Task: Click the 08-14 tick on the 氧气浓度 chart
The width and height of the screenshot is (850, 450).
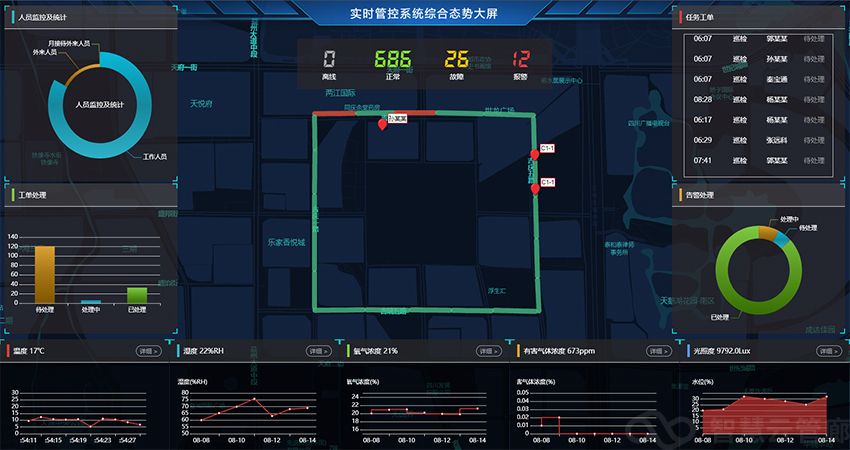Action: coord(478,440)
